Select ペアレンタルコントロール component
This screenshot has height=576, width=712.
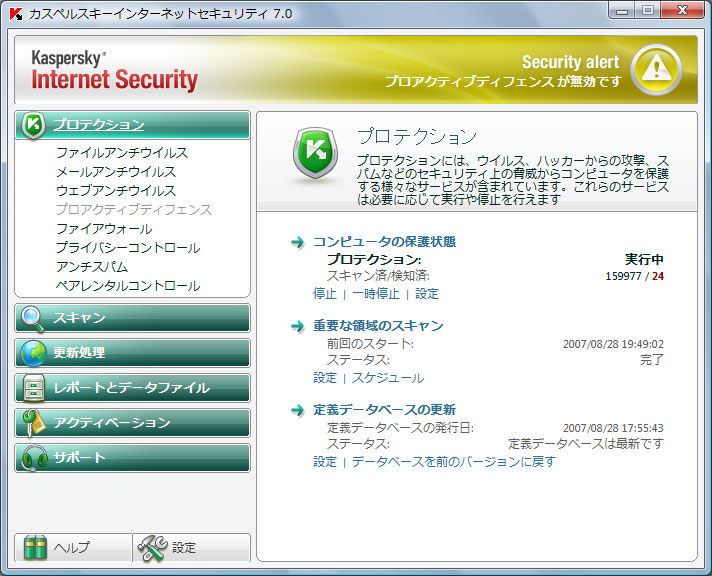coord(128,286)
